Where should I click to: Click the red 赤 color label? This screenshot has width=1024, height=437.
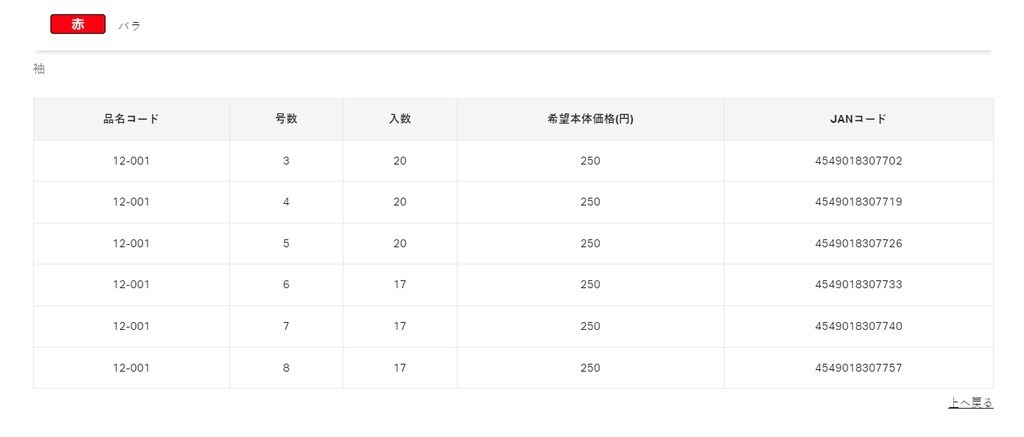pos(78,25)
